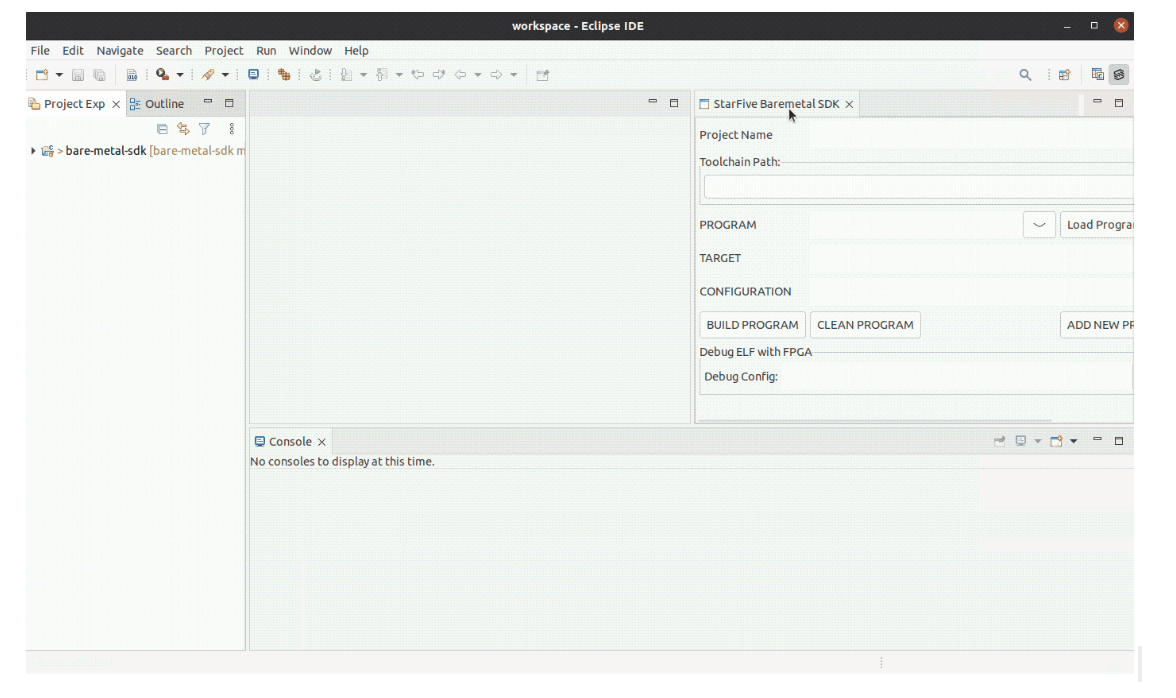Click the binary 010 file toolbar icon
Image resolution: width=1176 pixels, height=698 pixels.
coord(132,75)
